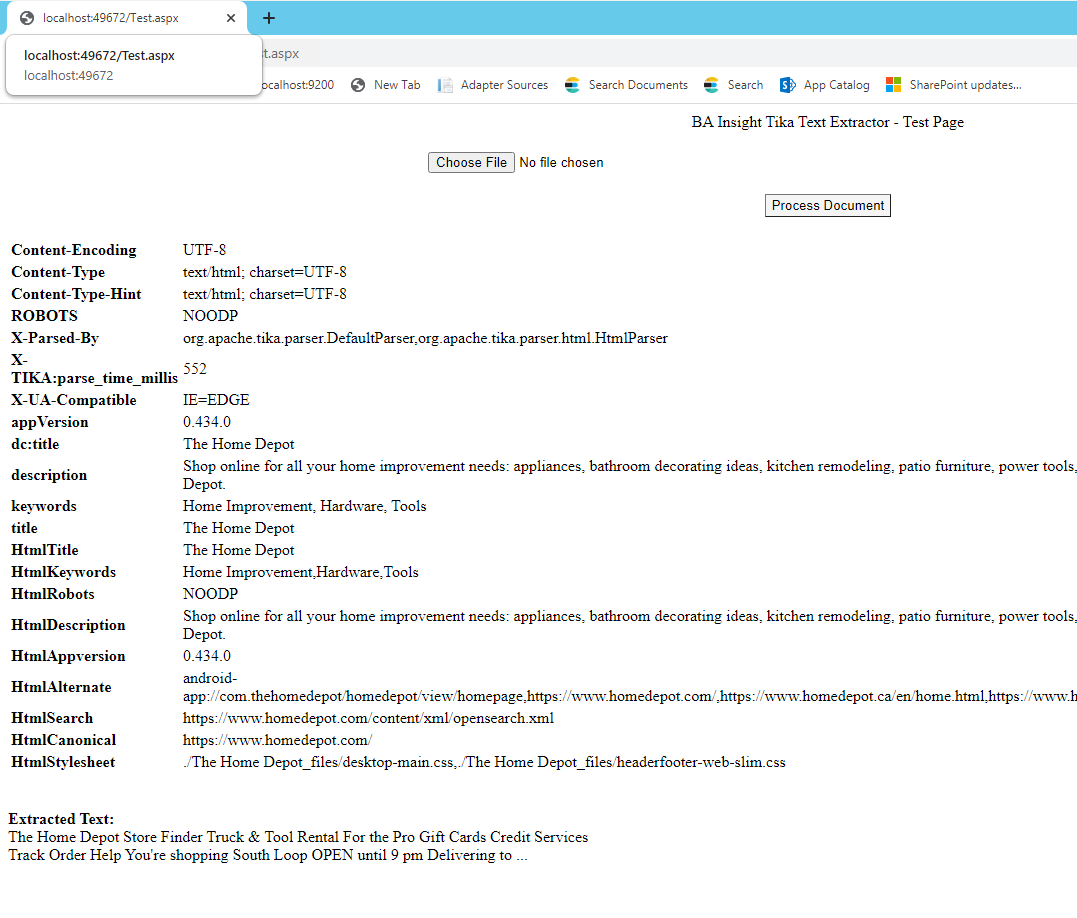Close the localhost Test.aspx tab
Image resolution: width=1077 pixels, height=918 pixels.
[x=232, y=18]
